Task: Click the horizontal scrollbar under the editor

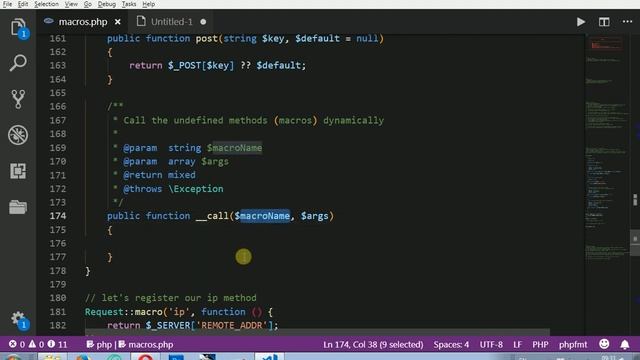Action: coord(318,332)
